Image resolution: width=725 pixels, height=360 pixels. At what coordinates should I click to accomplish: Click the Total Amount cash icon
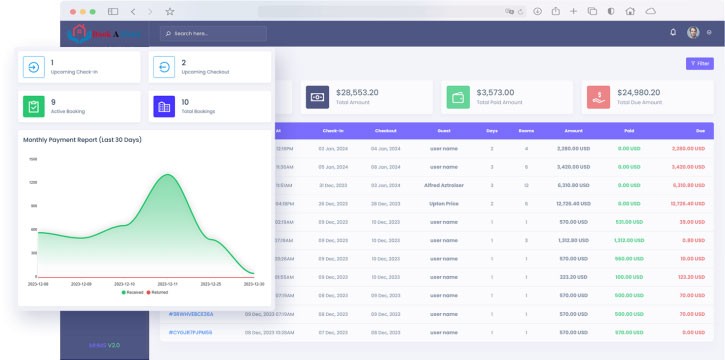[x=318, y=97]
